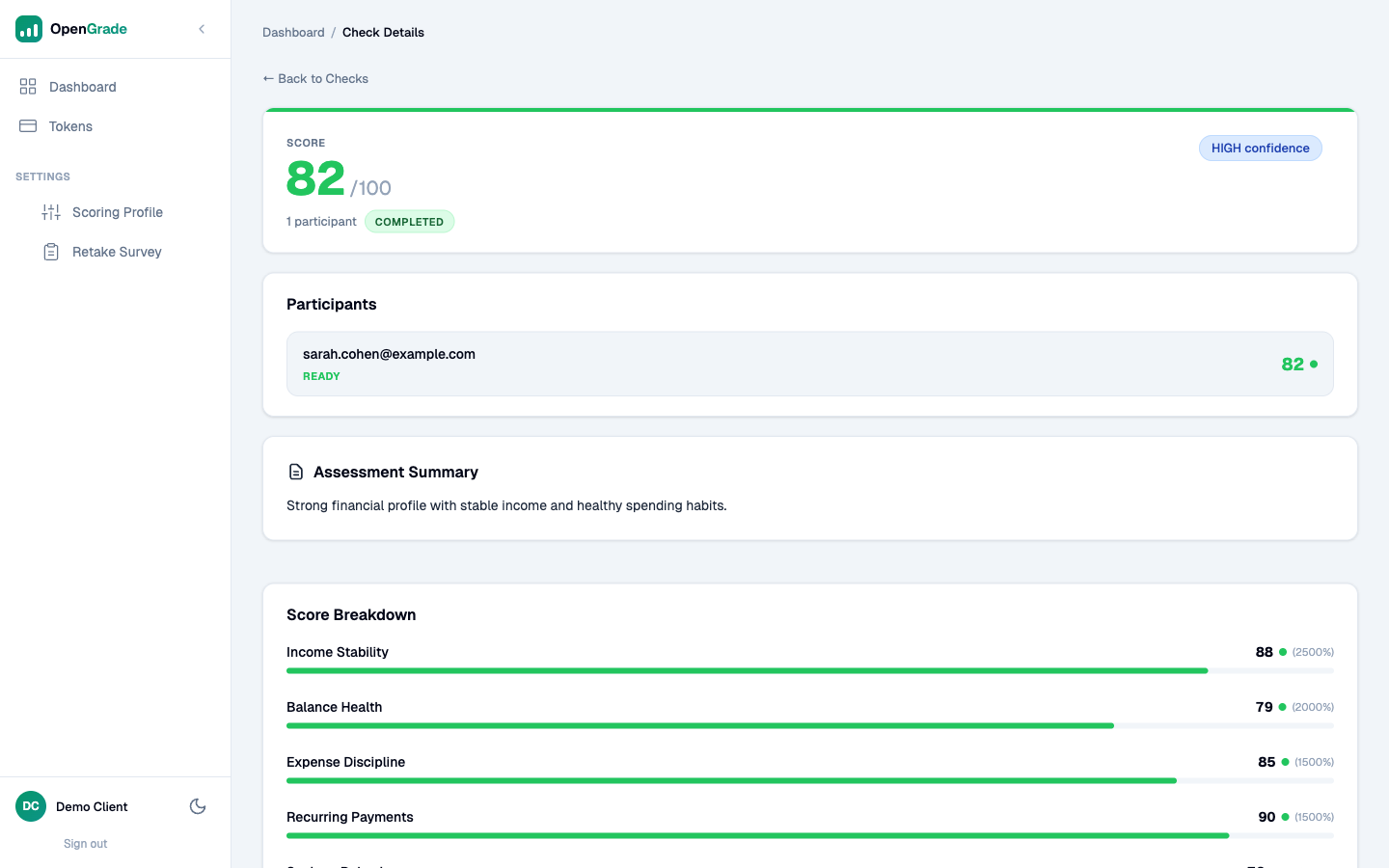This screenshot has width=1389, height=868.
Task: Click the OpenGrade logo icon
Action: click(28, 29)
